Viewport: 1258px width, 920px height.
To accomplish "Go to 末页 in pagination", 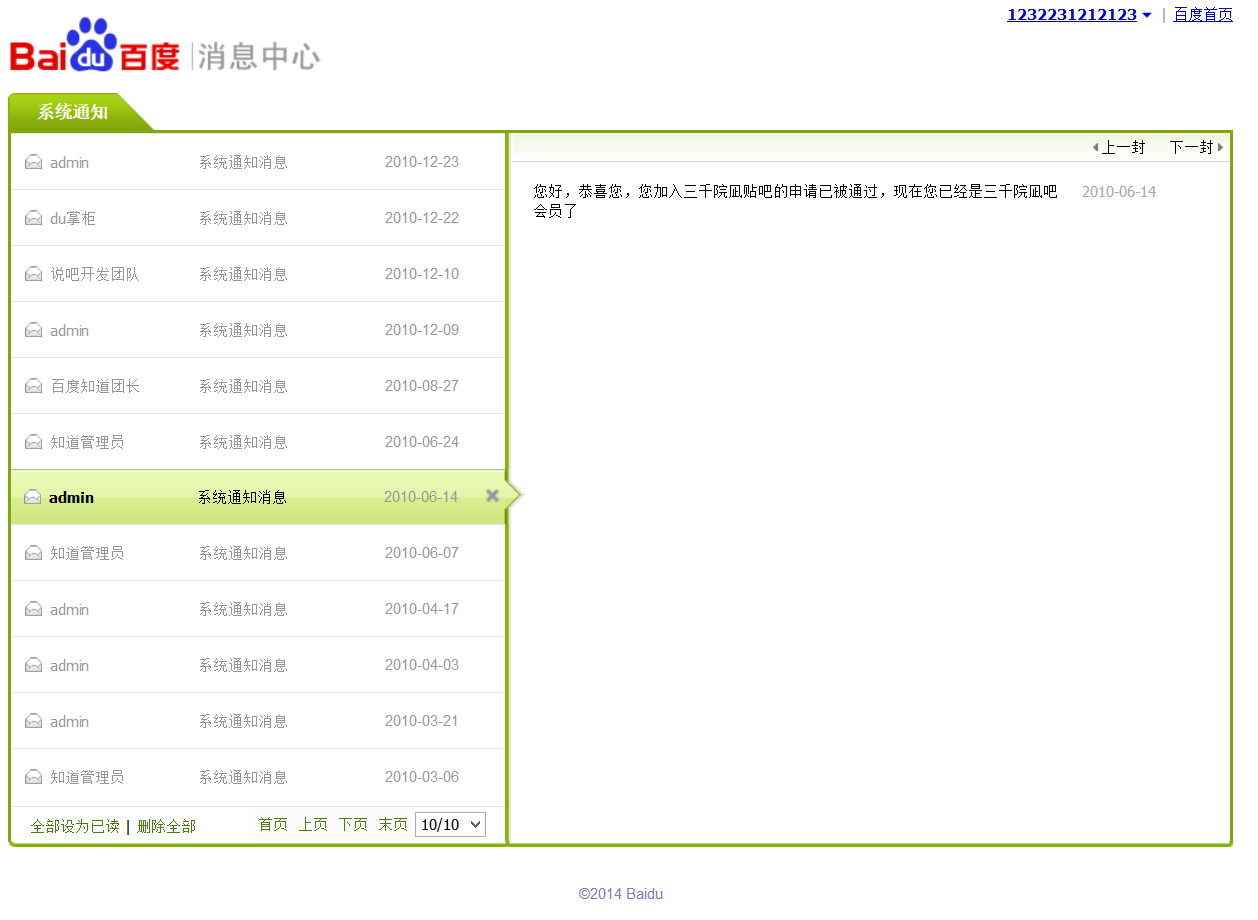I will point(393,825).
